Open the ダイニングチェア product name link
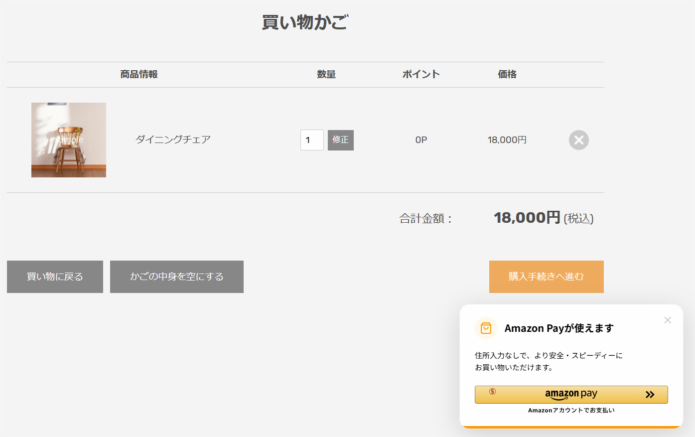The height and width of the screenshot is (437, 695). [x=173, y=140]
